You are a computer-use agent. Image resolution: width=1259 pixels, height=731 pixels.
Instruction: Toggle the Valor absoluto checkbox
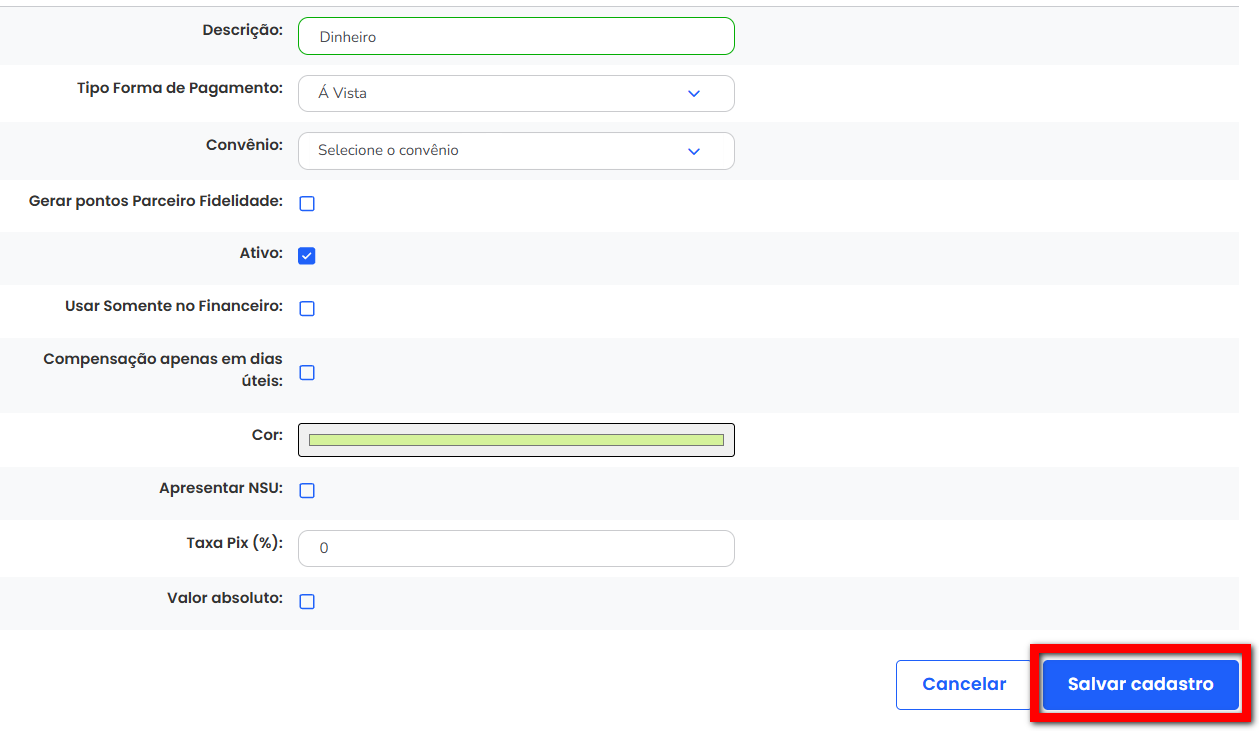pyautogui.click(x=307, y=602)
